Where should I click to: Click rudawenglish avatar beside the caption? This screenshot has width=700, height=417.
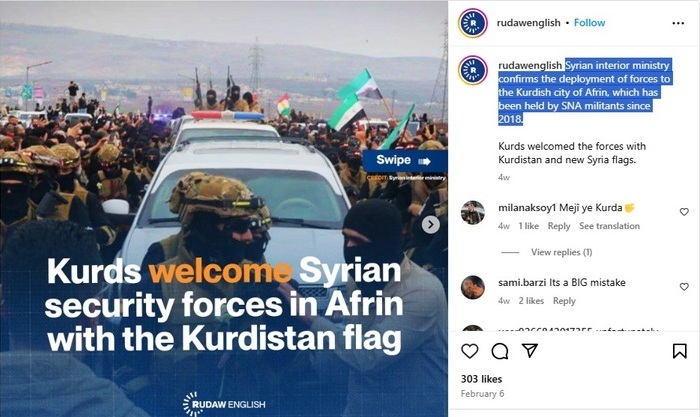point(473,71)
